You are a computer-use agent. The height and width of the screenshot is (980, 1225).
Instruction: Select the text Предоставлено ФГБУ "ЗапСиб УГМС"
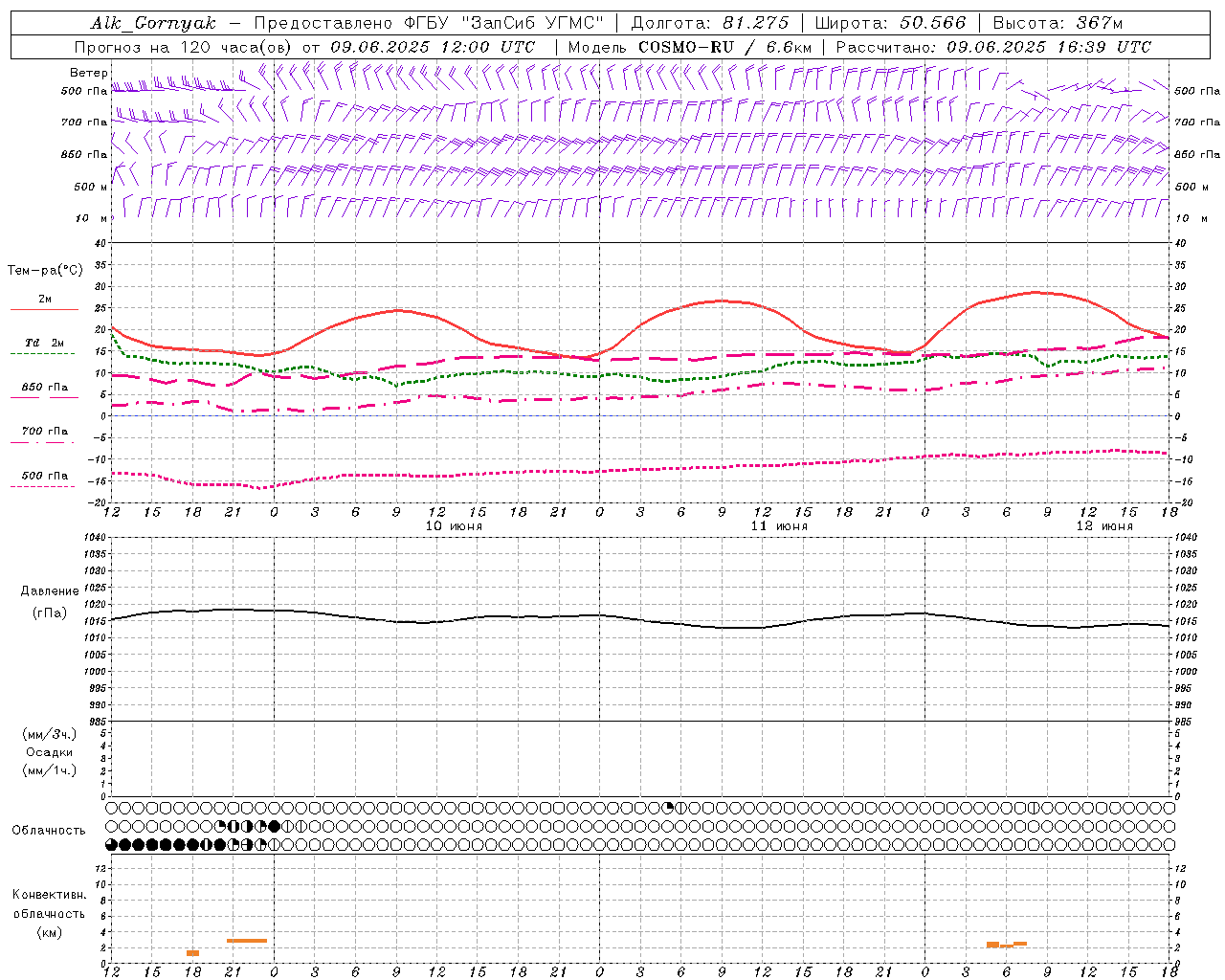pyautogui.click(x=429, y=23)
